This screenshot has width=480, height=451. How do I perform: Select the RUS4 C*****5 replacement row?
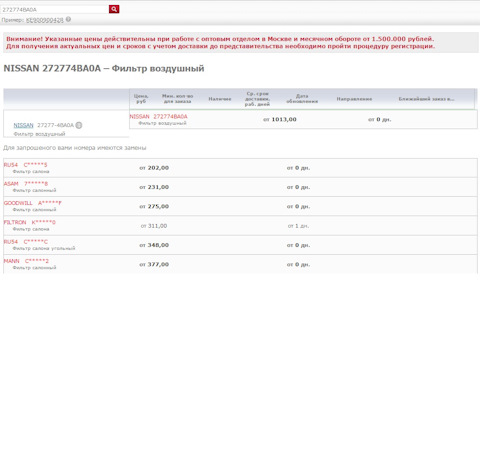[x=240, y=168]
